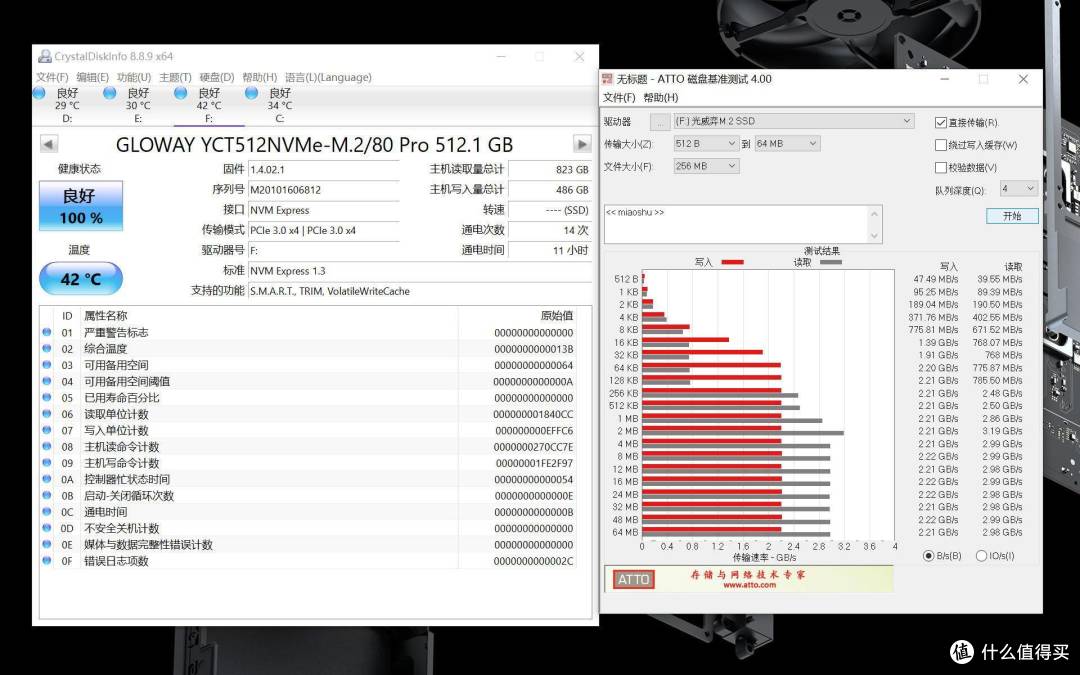Open the www.atto.com link in the banner

coord(749,585)
